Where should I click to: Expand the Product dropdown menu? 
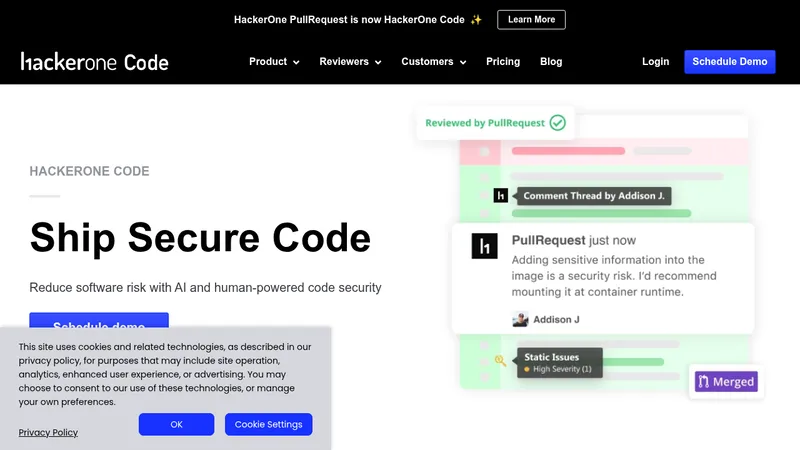[274, 62]
